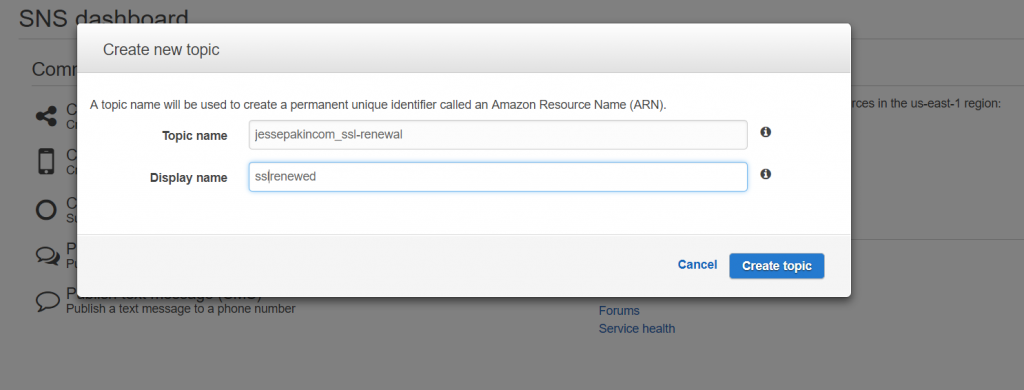Focus the Topic name input field
Screen dimensions: 1024x390
click(x=498, y=135)
